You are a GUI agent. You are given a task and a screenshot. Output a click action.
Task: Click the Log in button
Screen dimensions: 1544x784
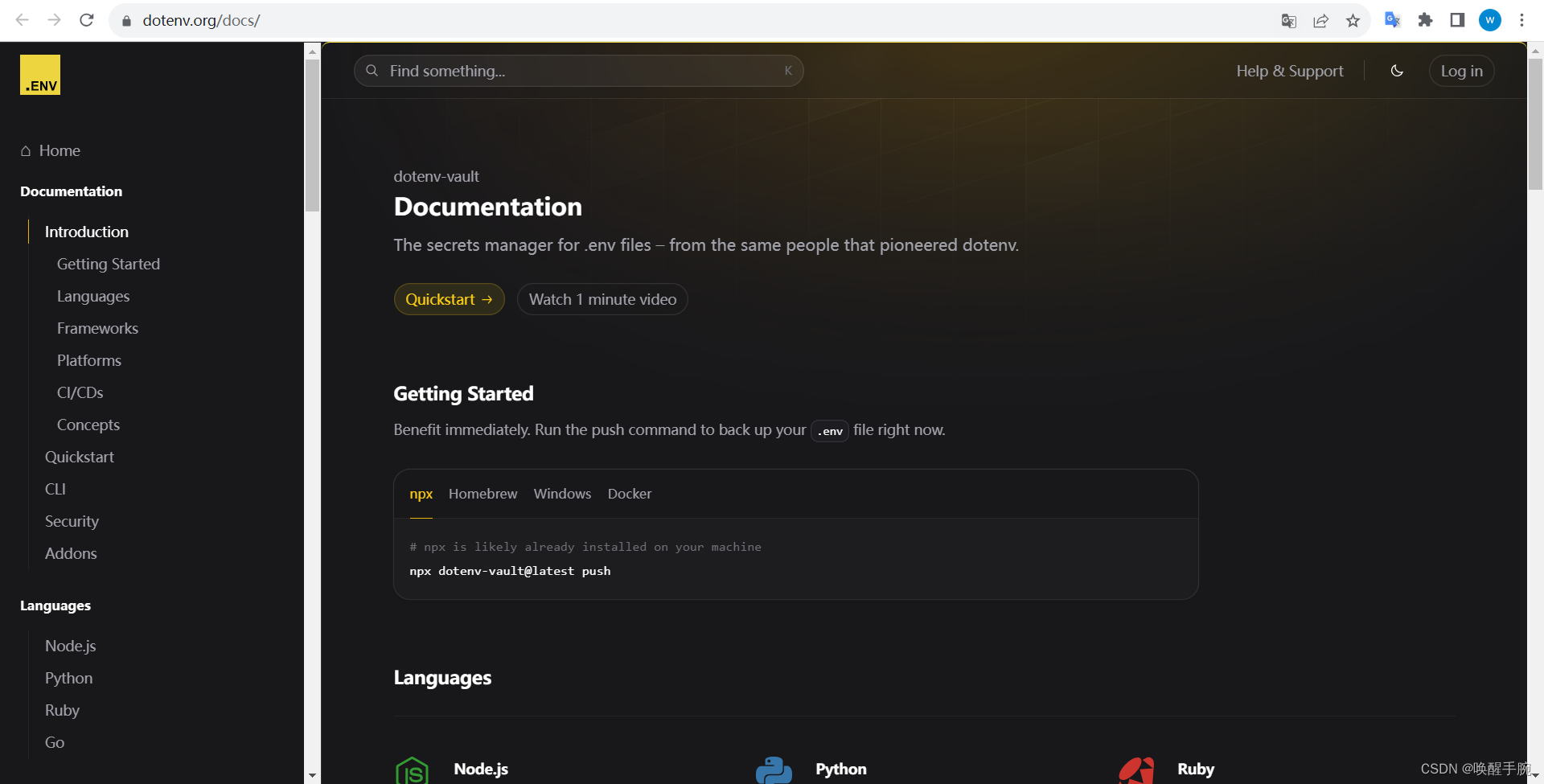[x=1461, y=71]
